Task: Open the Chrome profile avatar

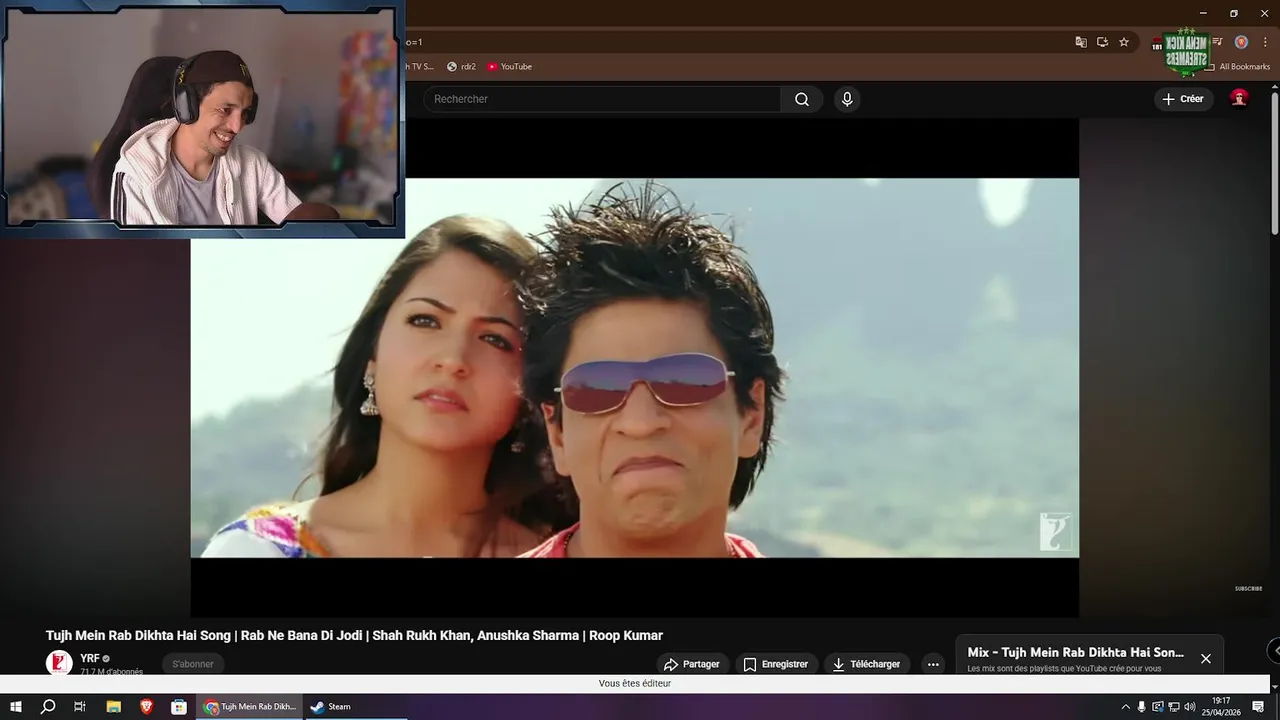Action: [x=1241, y=42]
